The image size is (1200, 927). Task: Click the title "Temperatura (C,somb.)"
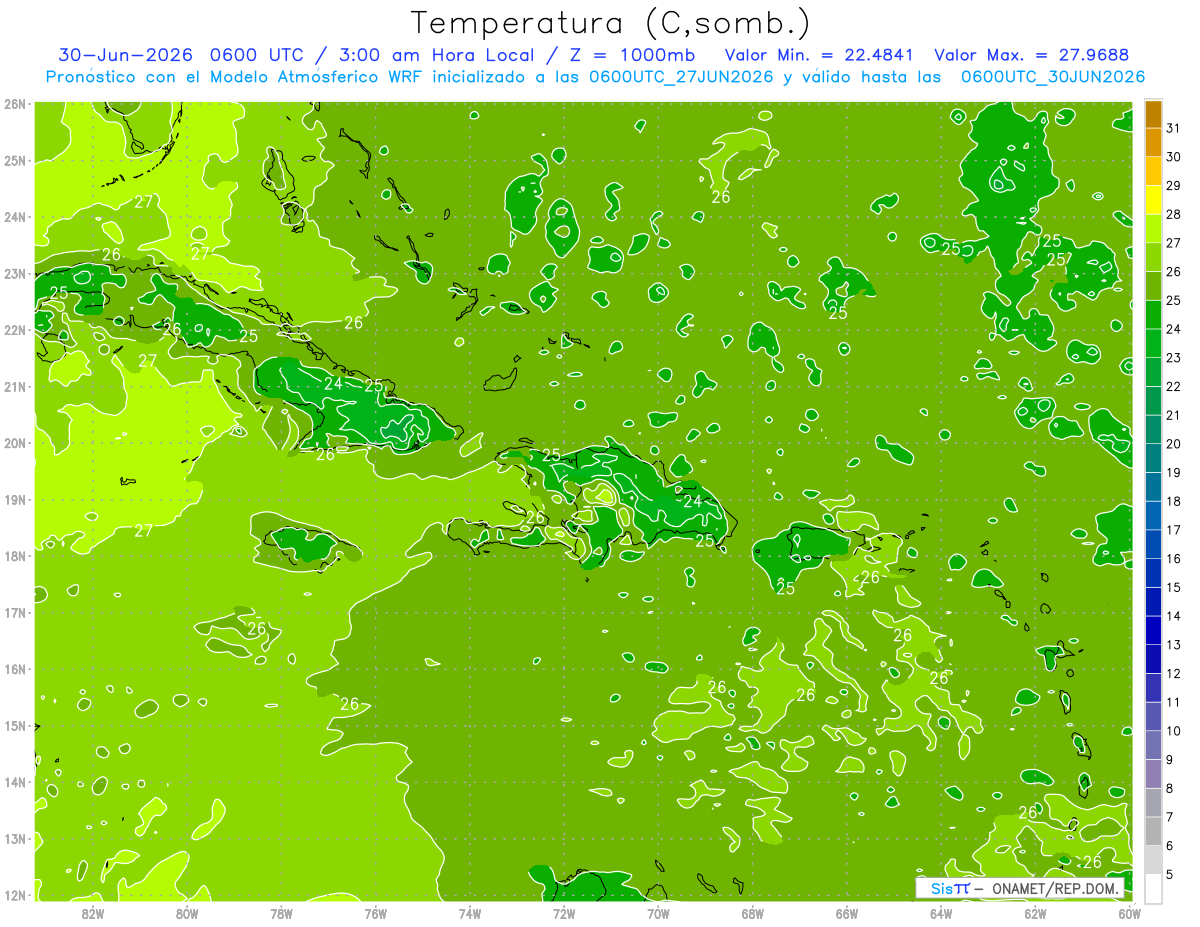click(x=611, y=23)
